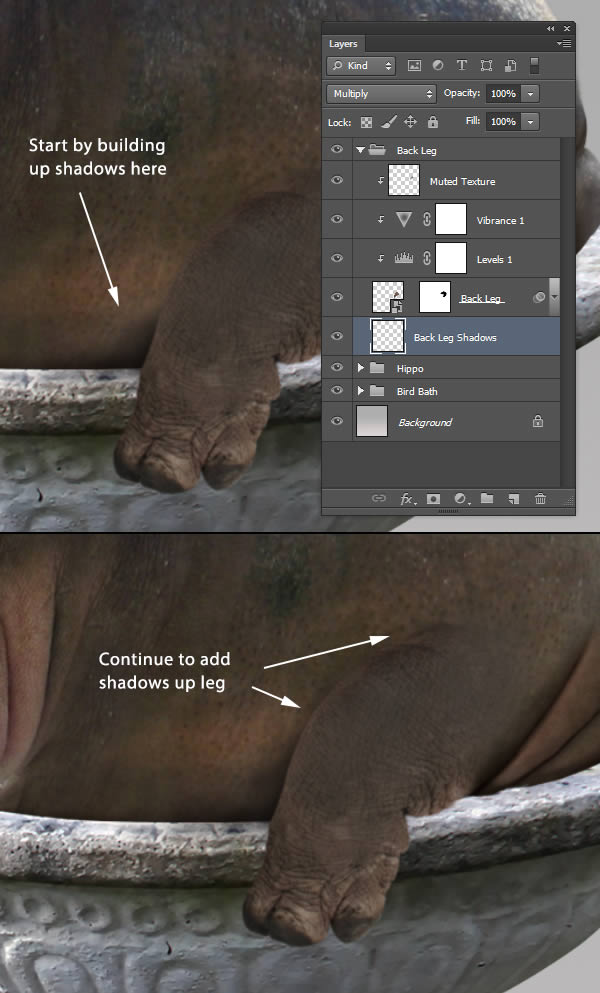Hide the Back Leg smart object layer
This screenshot has width=600, height=993.
(337, 297)
